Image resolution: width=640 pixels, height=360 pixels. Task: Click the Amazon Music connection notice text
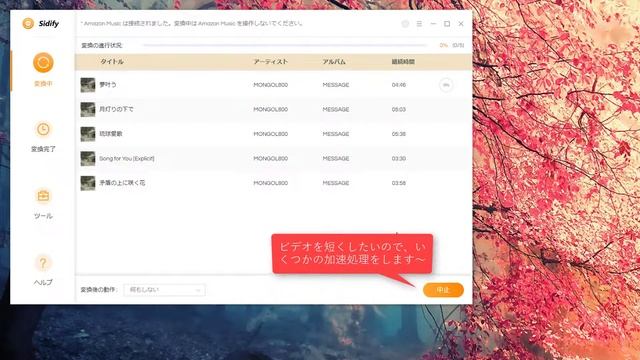(x=191, y=24)
